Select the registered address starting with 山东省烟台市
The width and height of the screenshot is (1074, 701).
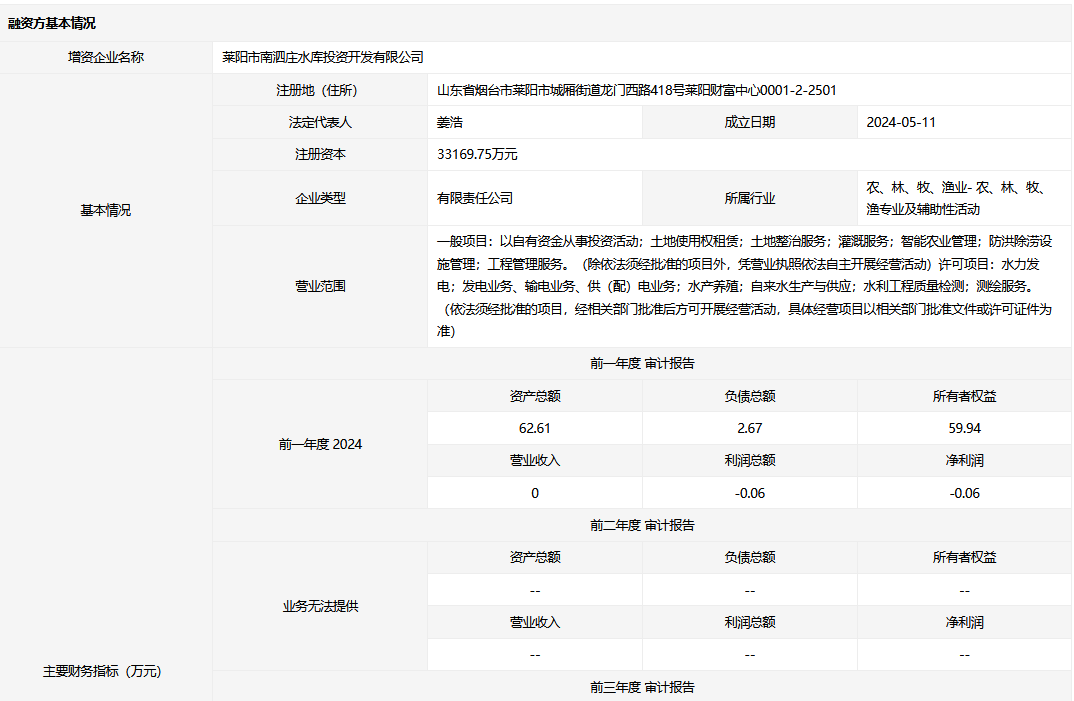(x=636, y=90)
